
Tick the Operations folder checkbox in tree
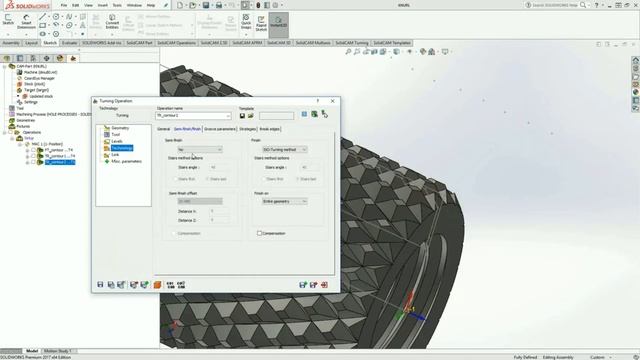[x=11, y=132]
